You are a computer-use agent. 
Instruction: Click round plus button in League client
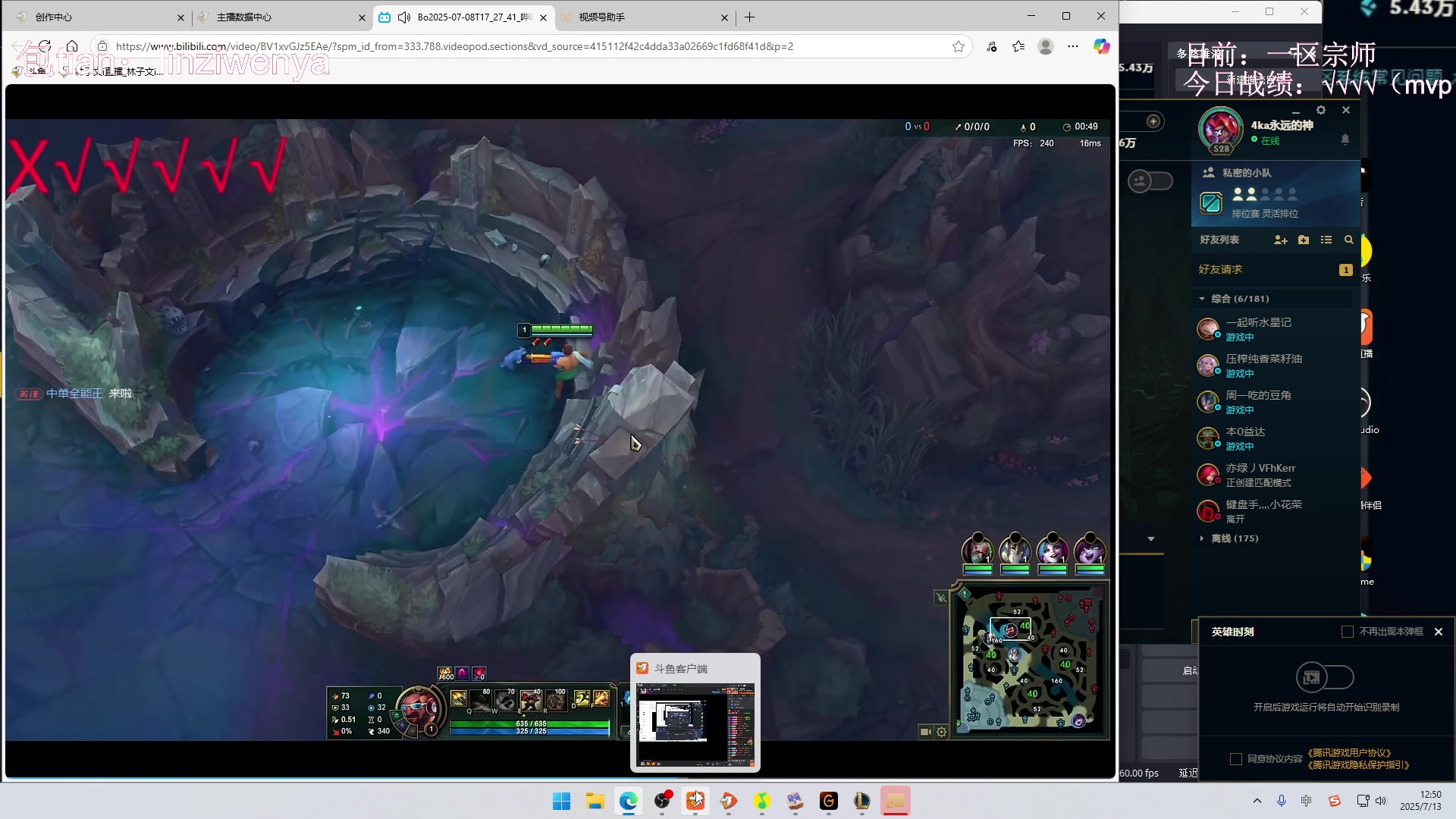click(1153, 121)
